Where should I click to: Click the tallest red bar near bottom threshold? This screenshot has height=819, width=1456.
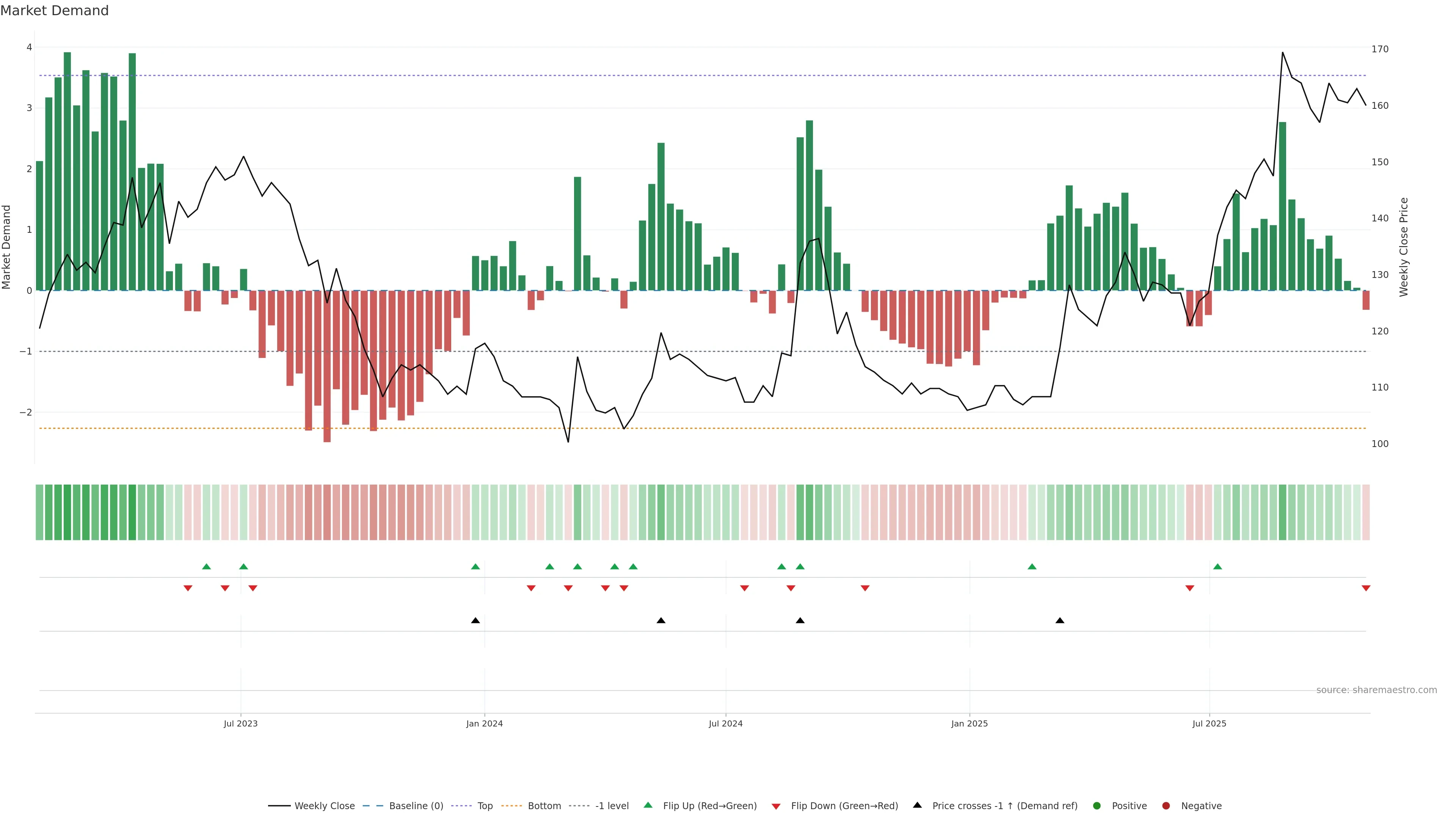click(327, 395)
